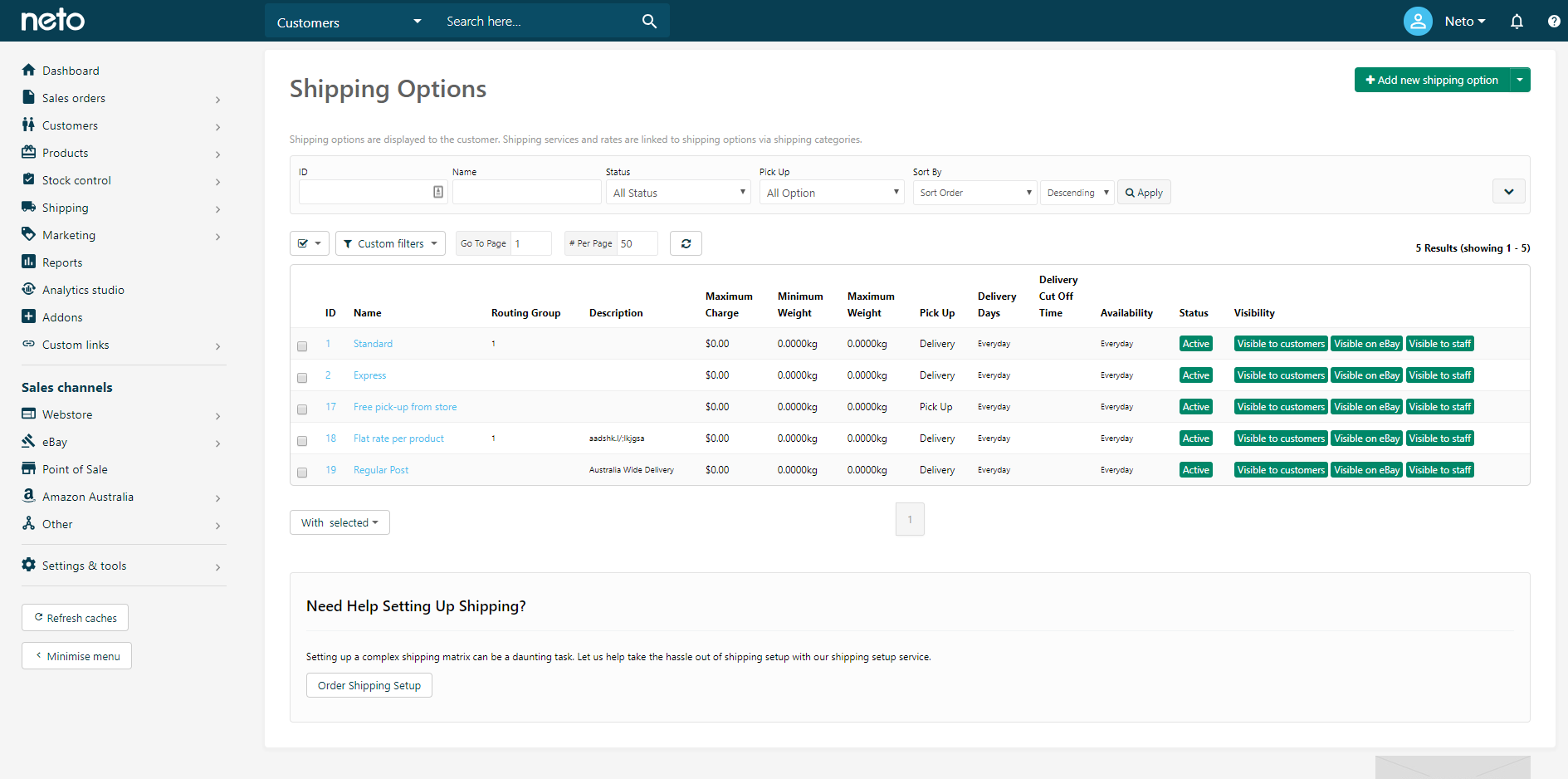Click the Minimise menu button

[76, 655]
